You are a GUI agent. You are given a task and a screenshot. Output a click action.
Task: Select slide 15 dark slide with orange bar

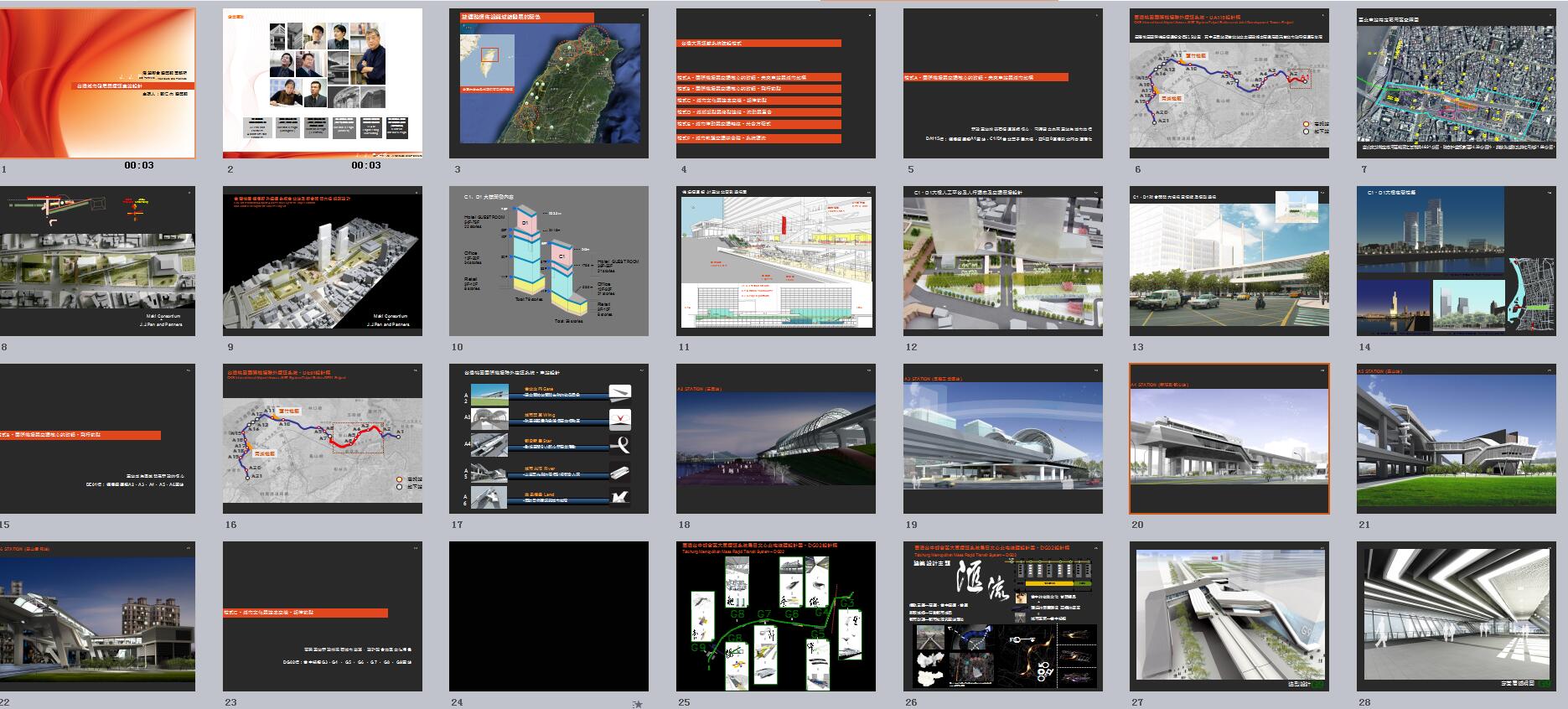pos(97,438)
